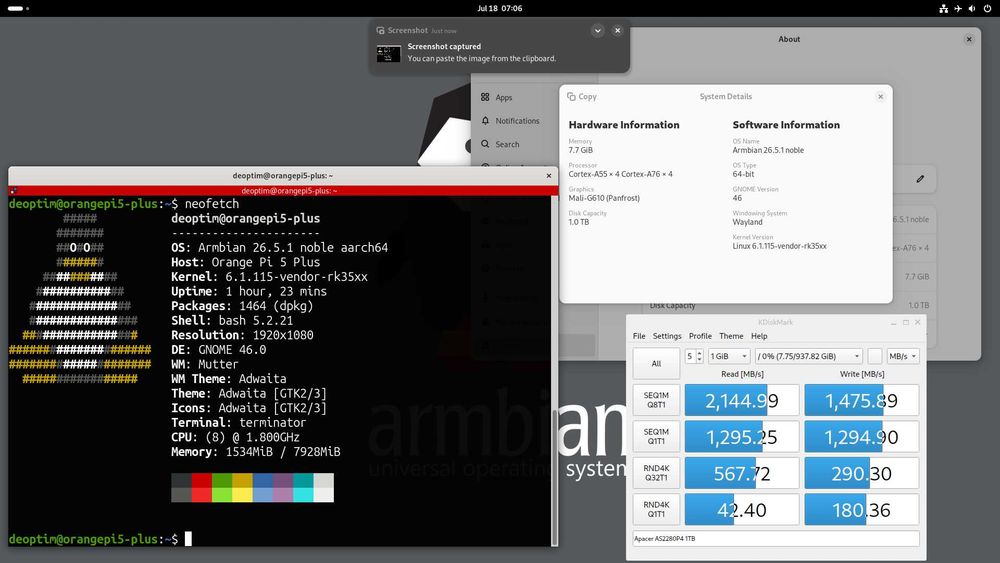Click the All benchmark button in KDiskMark

pyautogui.click(x=656, y=363)
